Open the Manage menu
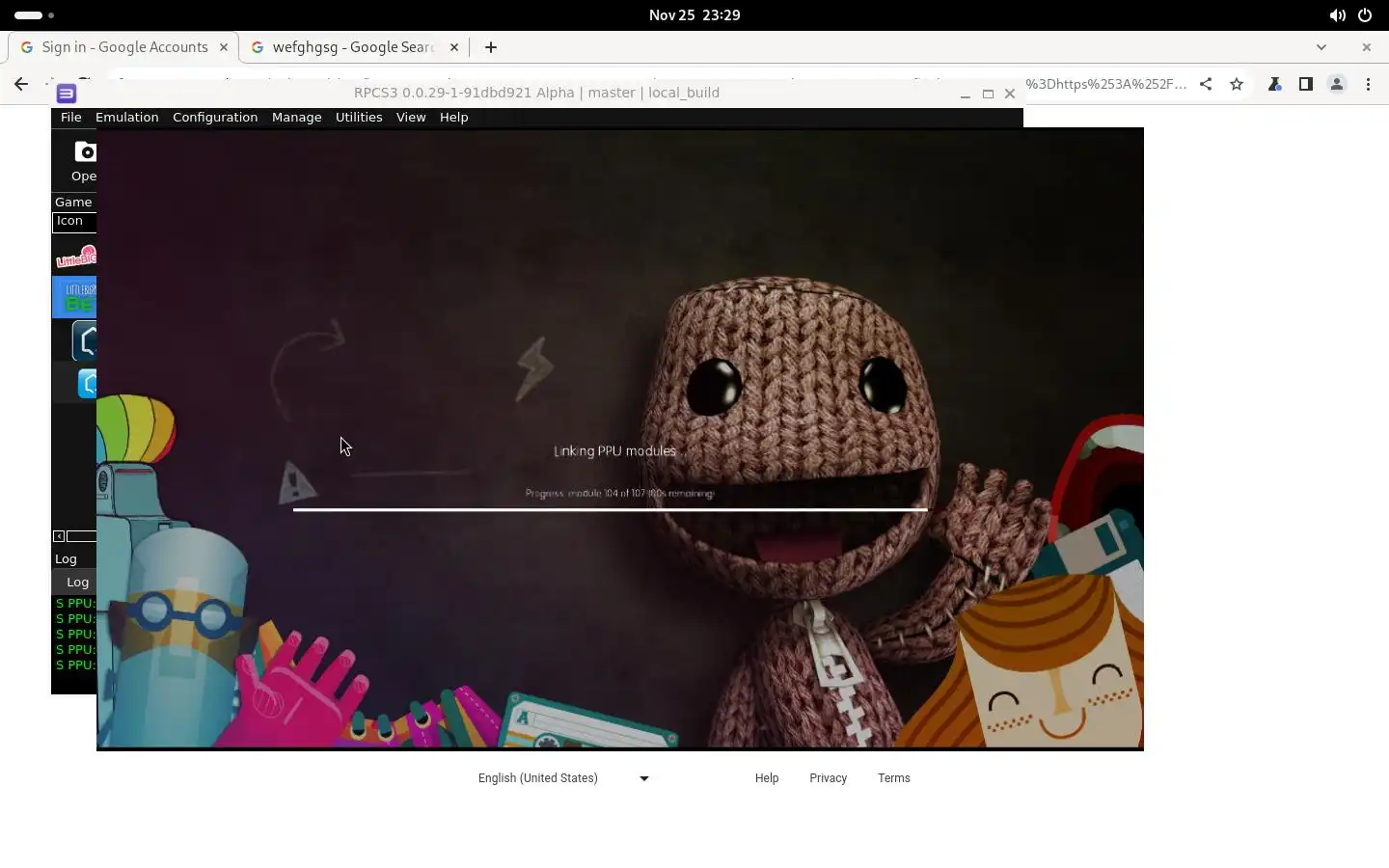The image size is (1389, 868). point(297,118)
